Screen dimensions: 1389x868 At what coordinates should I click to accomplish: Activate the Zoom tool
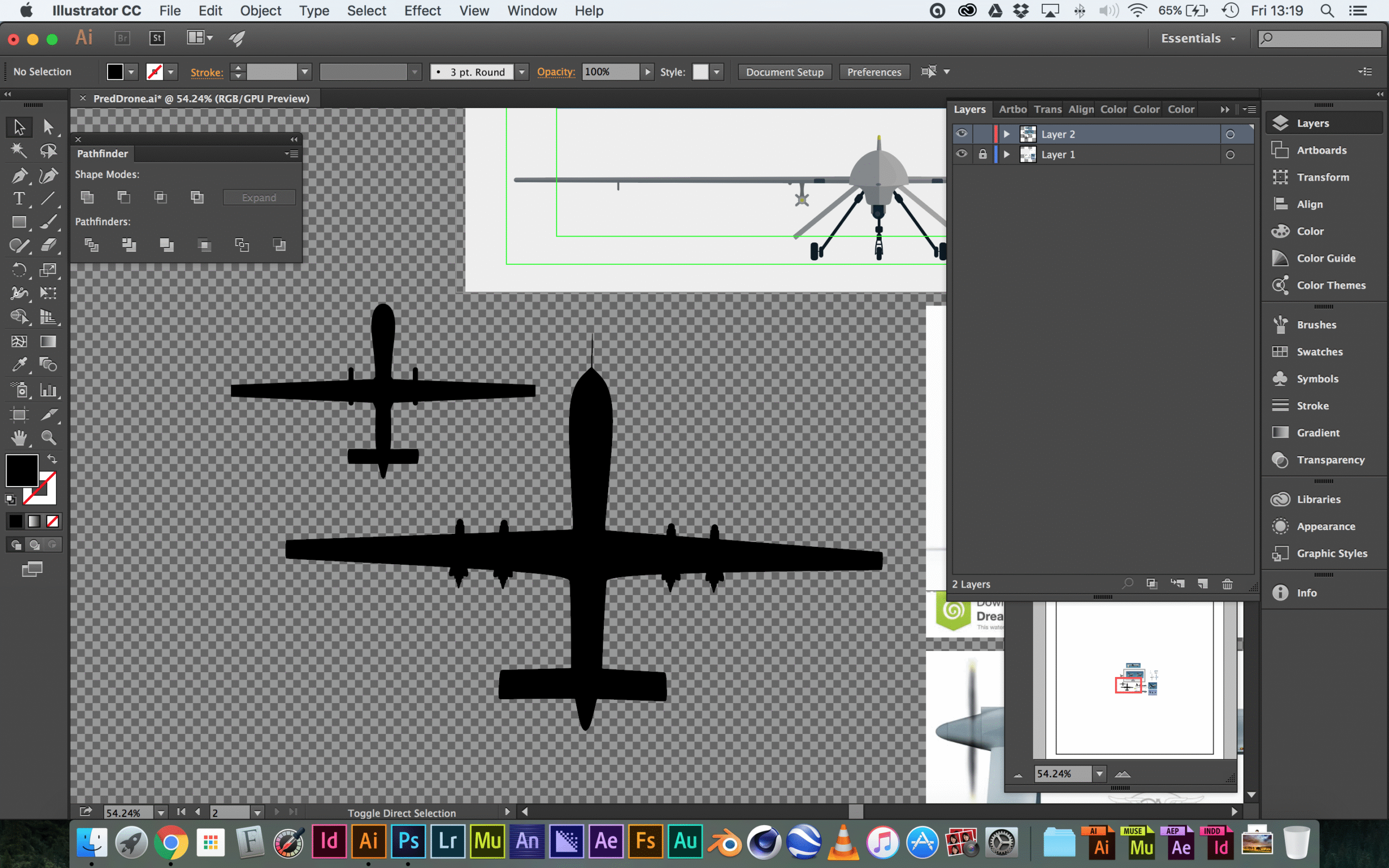click(x=48, y=438)
